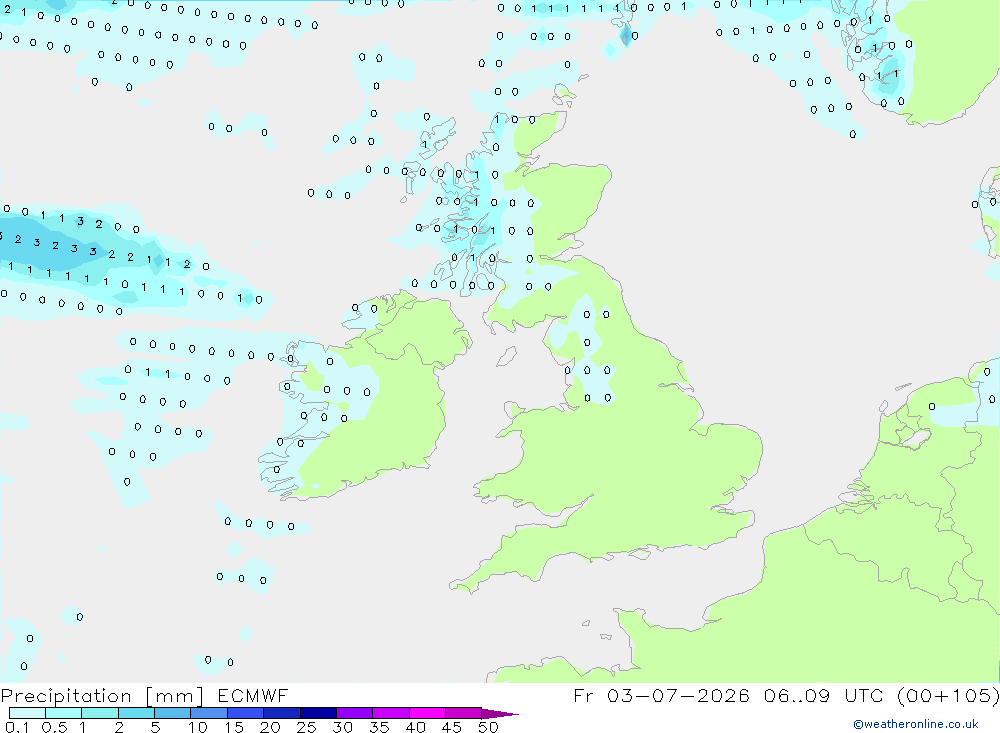Click the 25–30 mm navy legend swatch
The height and width of the screenshot is (733, 1000).
(x=318, y=713)
